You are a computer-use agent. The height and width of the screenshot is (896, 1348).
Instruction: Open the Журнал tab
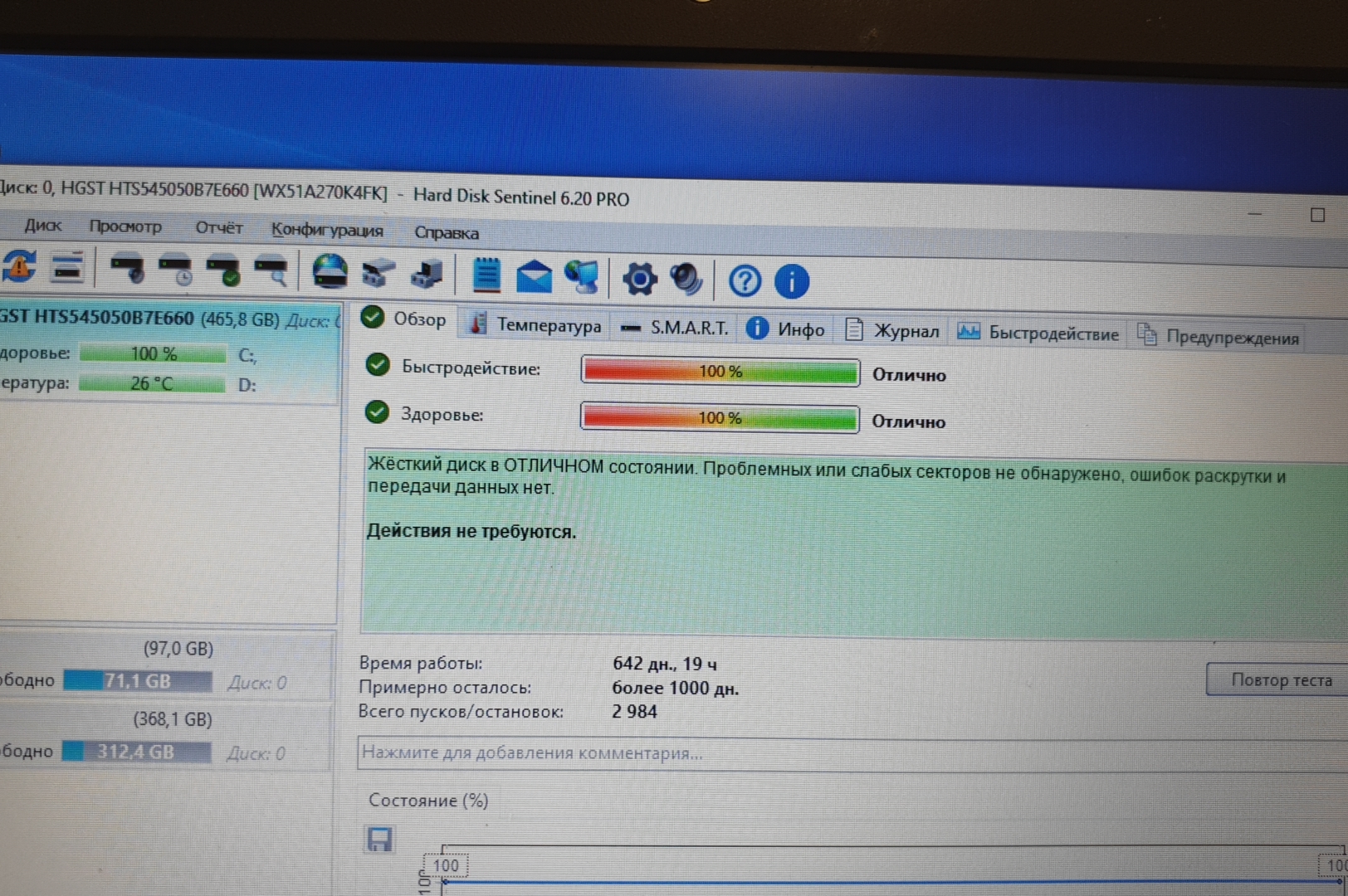coord(892,331)
